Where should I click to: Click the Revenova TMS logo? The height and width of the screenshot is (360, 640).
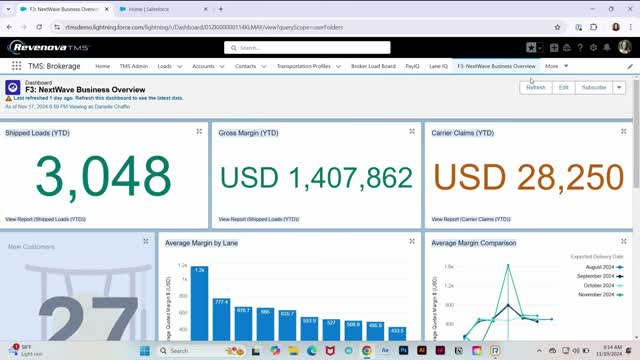tap(48, 47)
